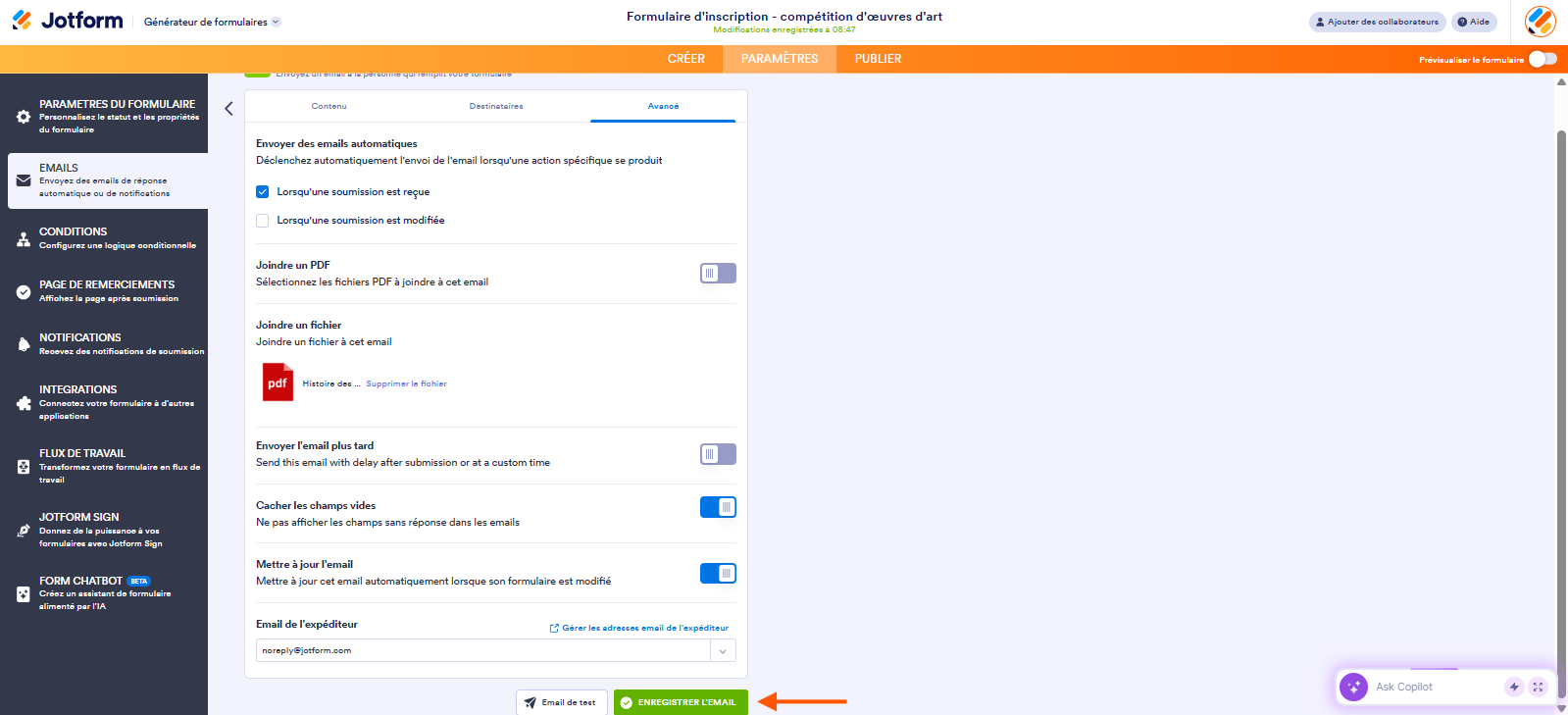Click the user avatar icon

click(1540, 21)
